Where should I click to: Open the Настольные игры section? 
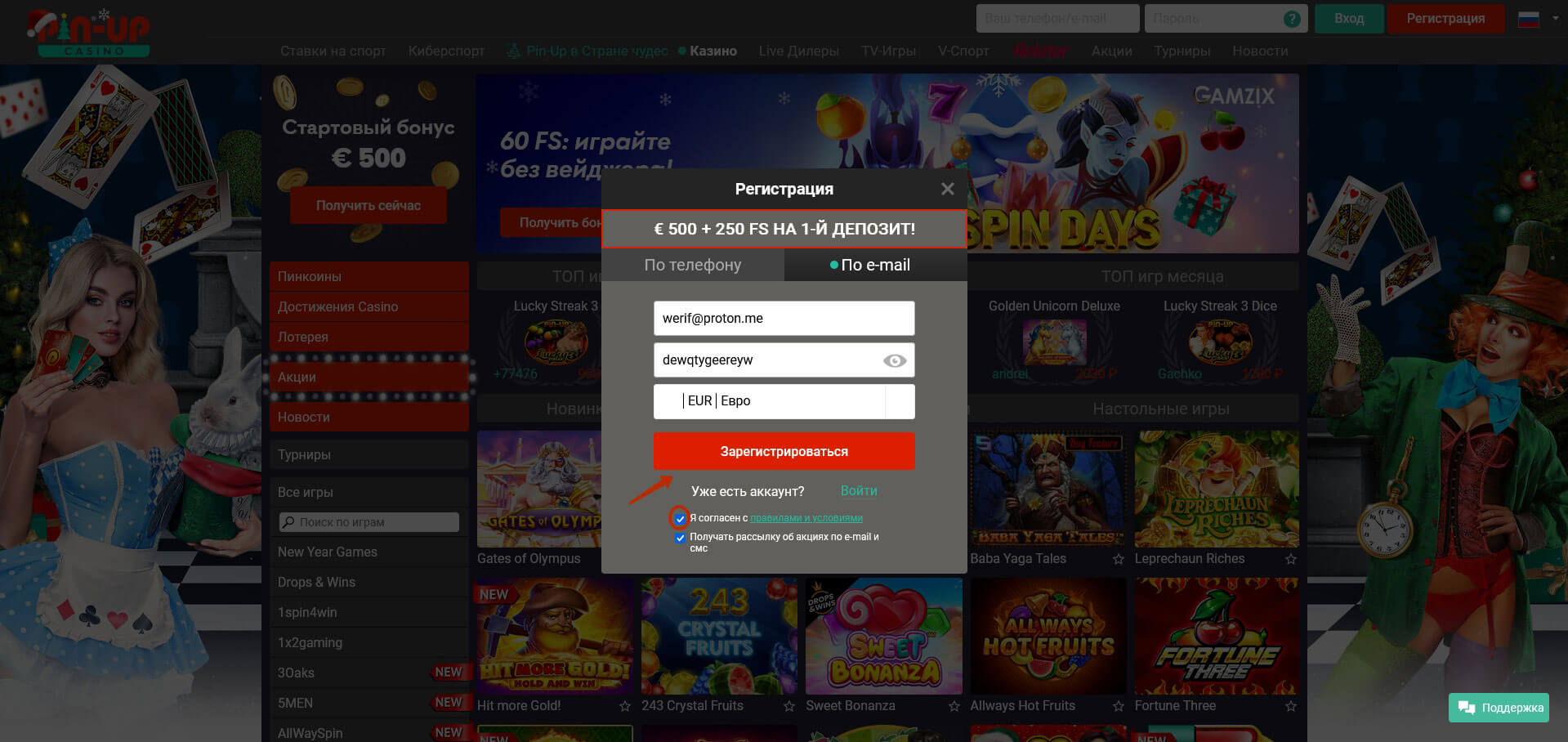coord(1160,409)
